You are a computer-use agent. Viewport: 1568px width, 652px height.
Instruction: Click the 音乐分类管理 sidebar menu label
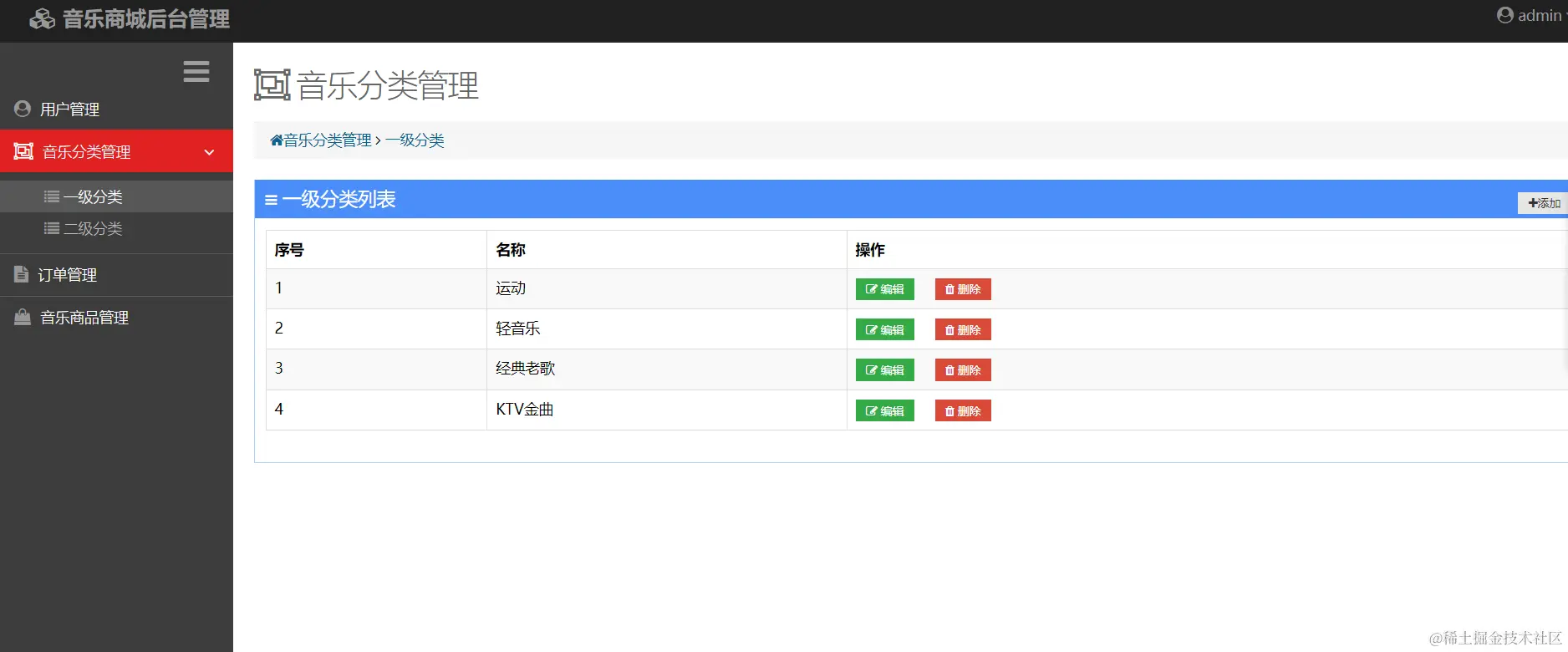[87, 151]
